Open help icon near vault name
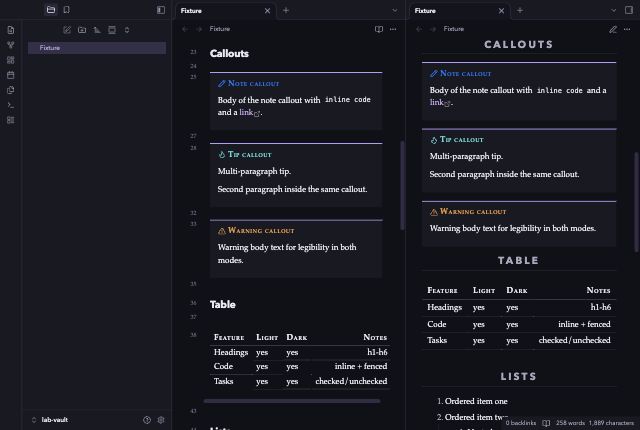The height and width of the screenshot is (430, 640). [147, 420]
